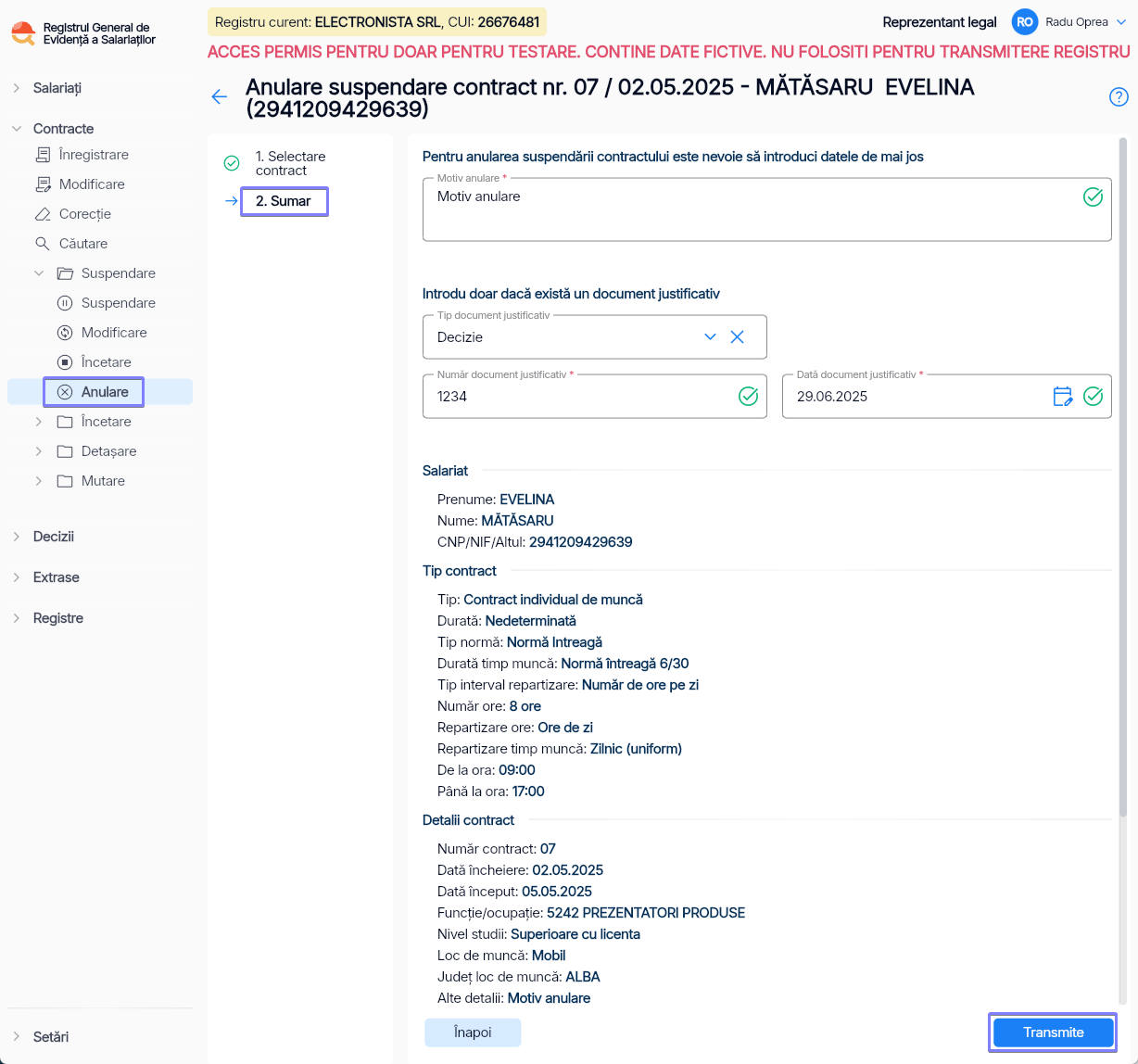Open Corecție menu item
Viewport: 1138px width, 1064px height.
tap(85, 214)
